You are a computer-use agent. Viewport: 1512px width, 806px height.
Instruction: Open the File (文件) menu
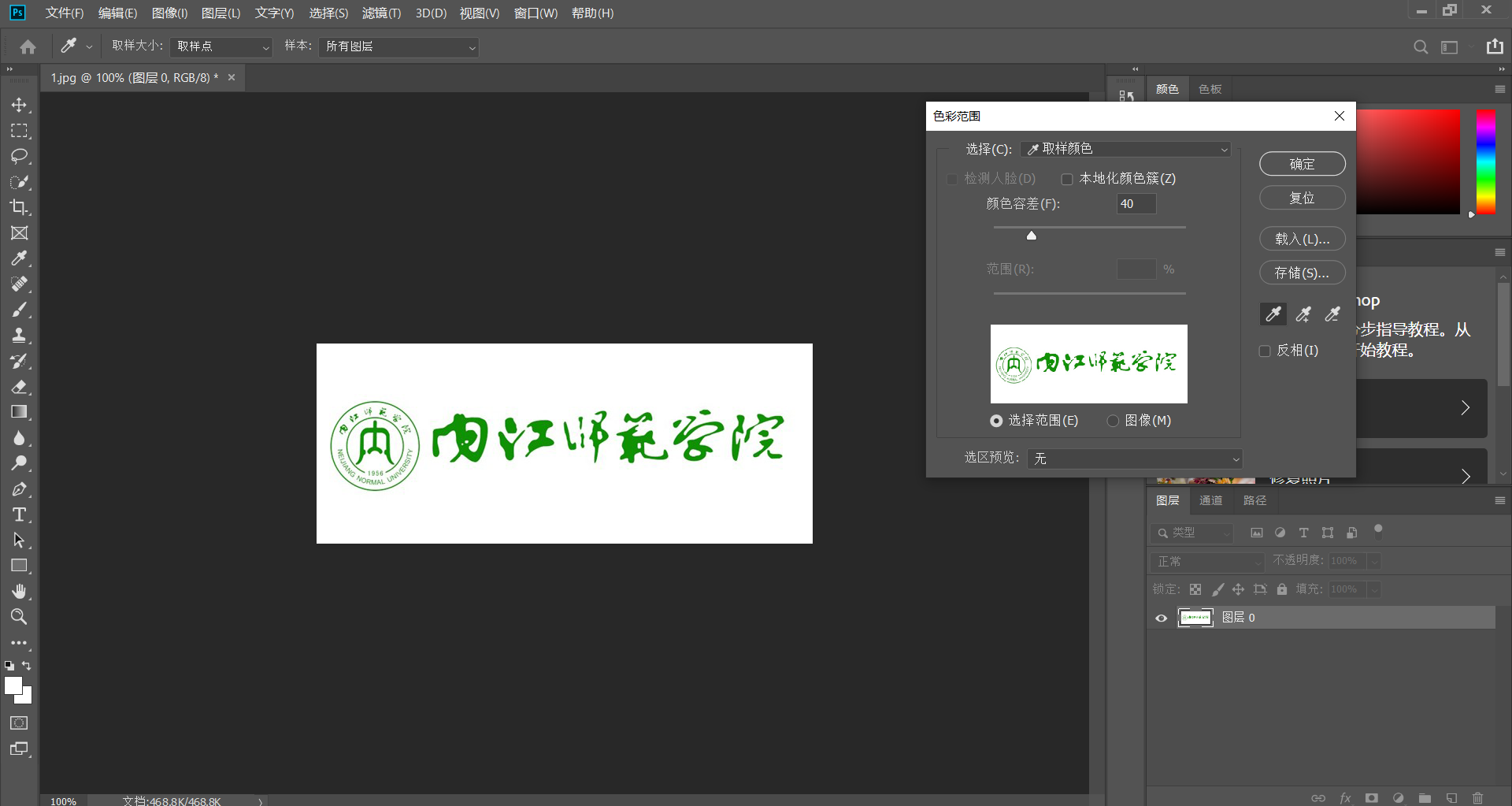(x=65, y=13)
